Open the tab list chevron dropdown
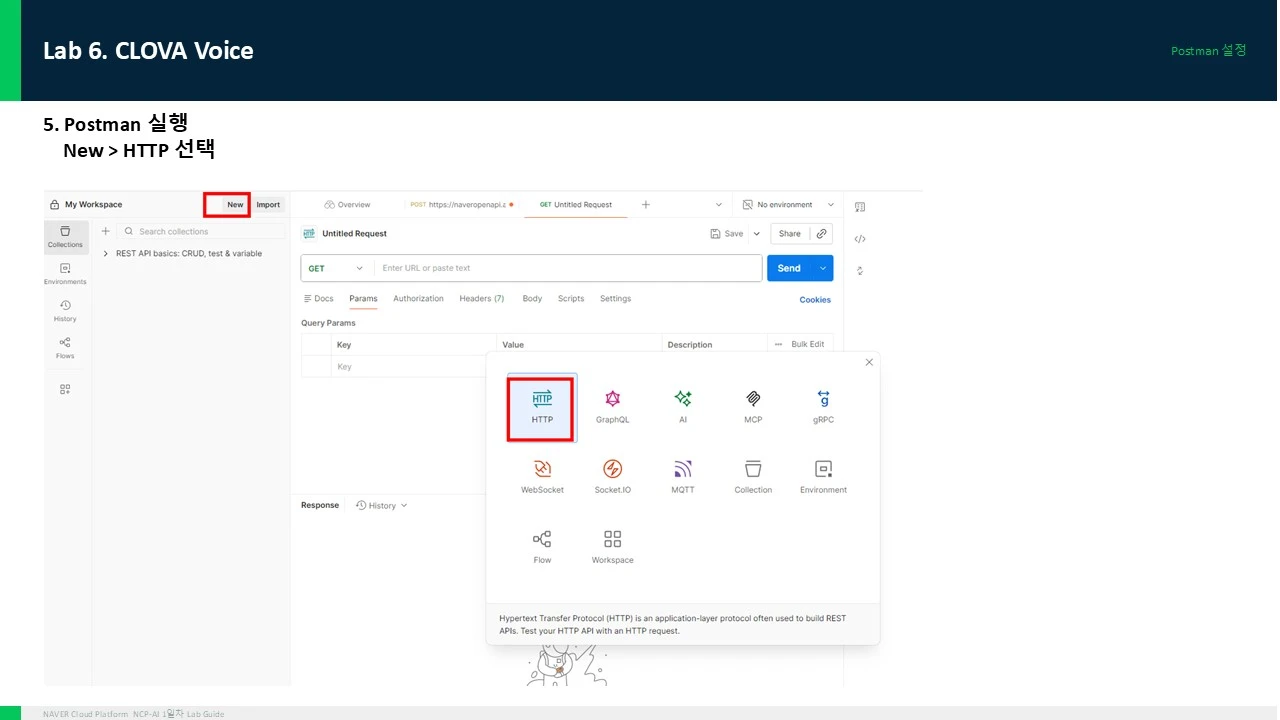The image size is (1280, 720). [719, 204]
